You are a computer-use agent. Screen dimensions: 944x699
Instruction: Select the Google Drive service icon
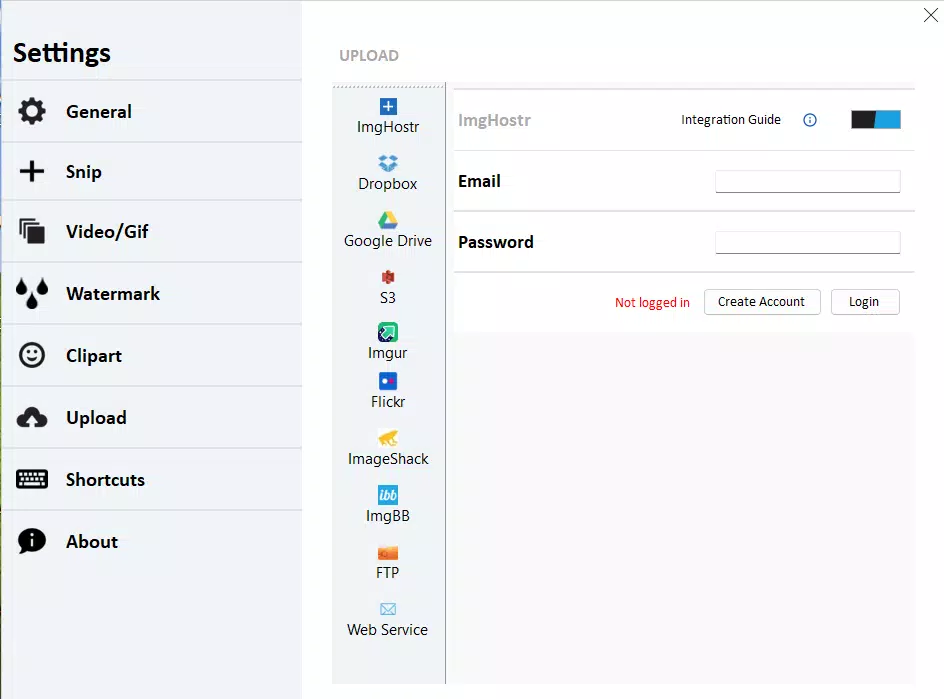point(388,220)
